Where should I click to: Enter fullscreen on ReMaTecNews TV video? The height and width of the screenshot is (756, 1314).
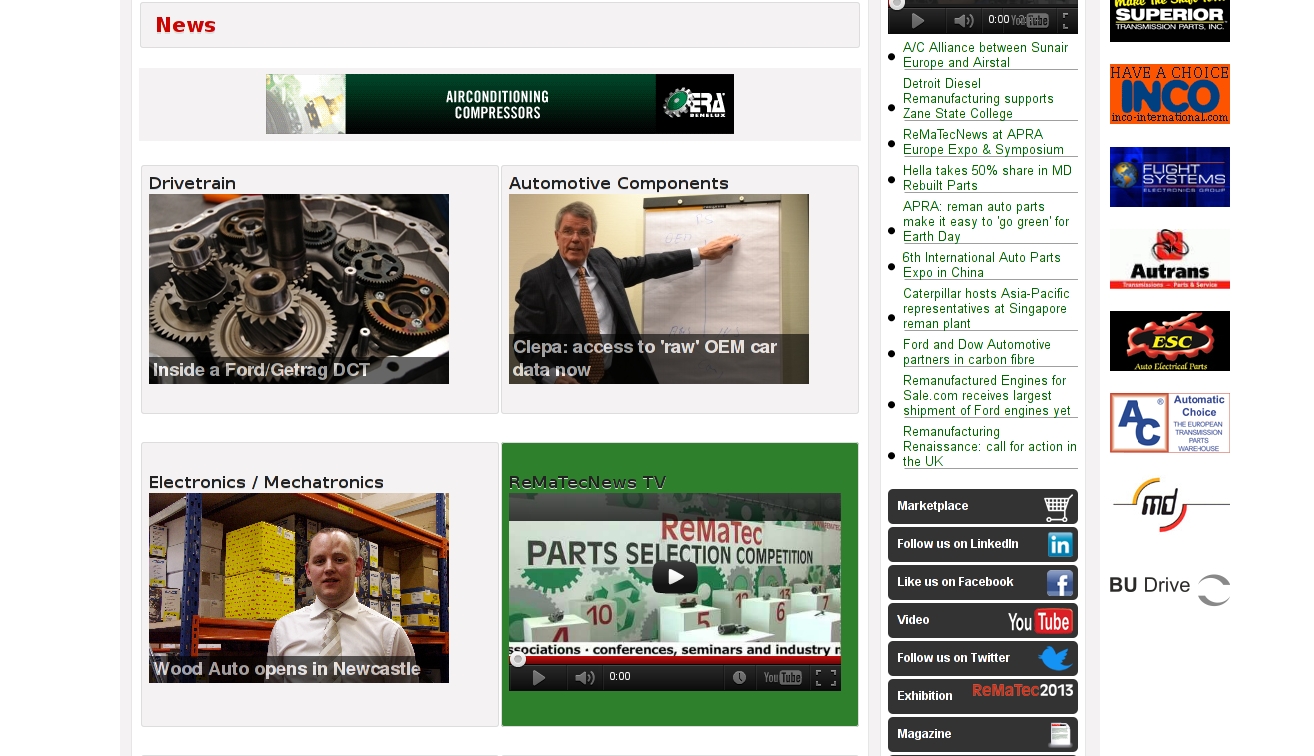pyautogui.click(x=826, y=677)
